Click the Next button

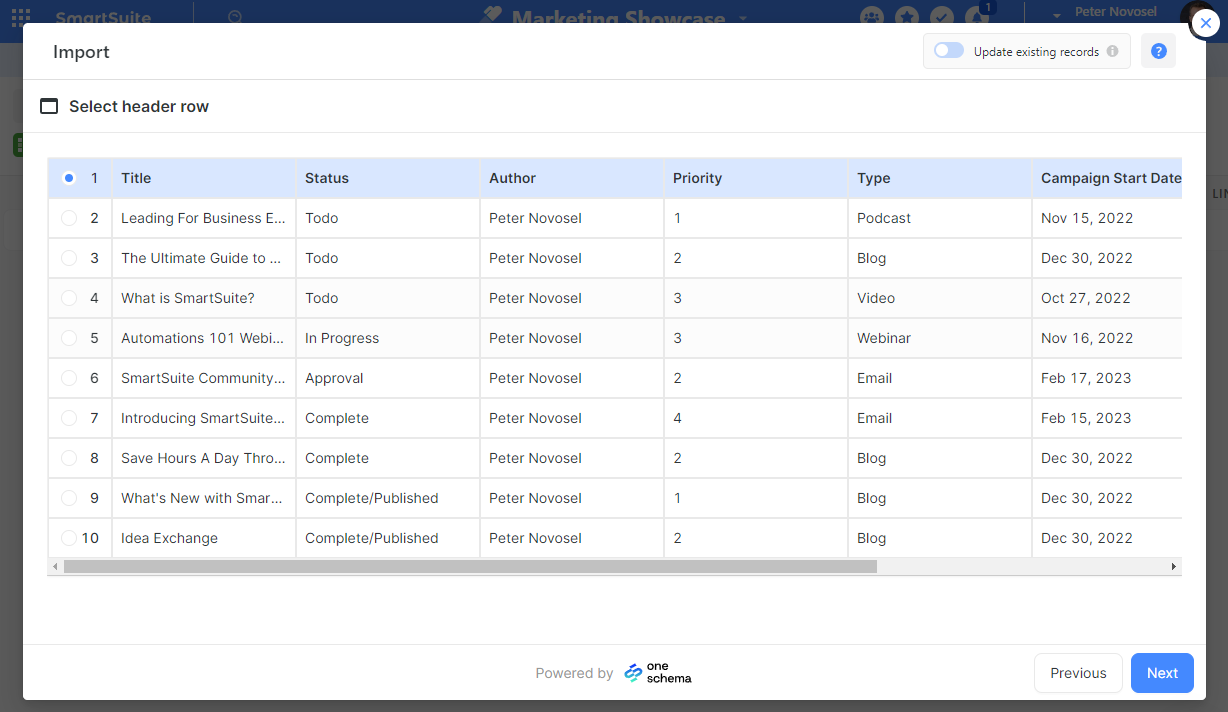[x=1162, y=673]
